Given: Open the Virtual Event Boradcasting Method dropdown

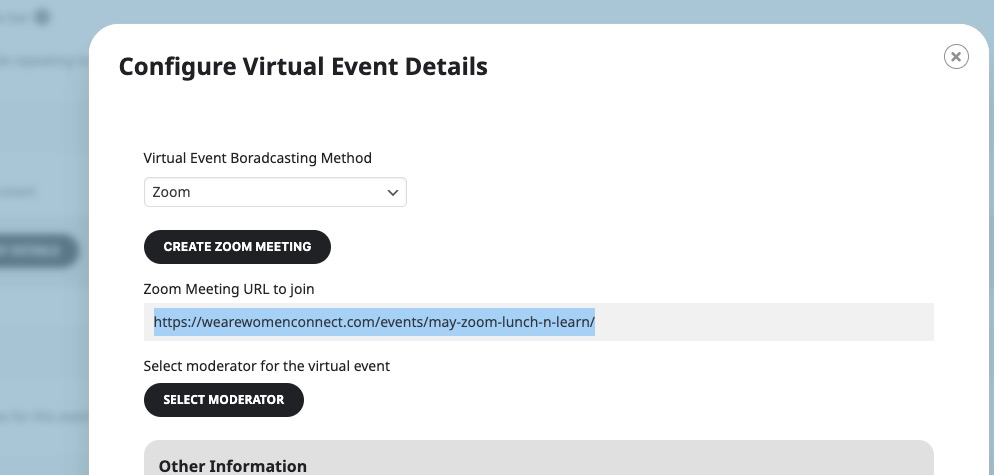Looking at the screenshot, I should pos(275,192).
